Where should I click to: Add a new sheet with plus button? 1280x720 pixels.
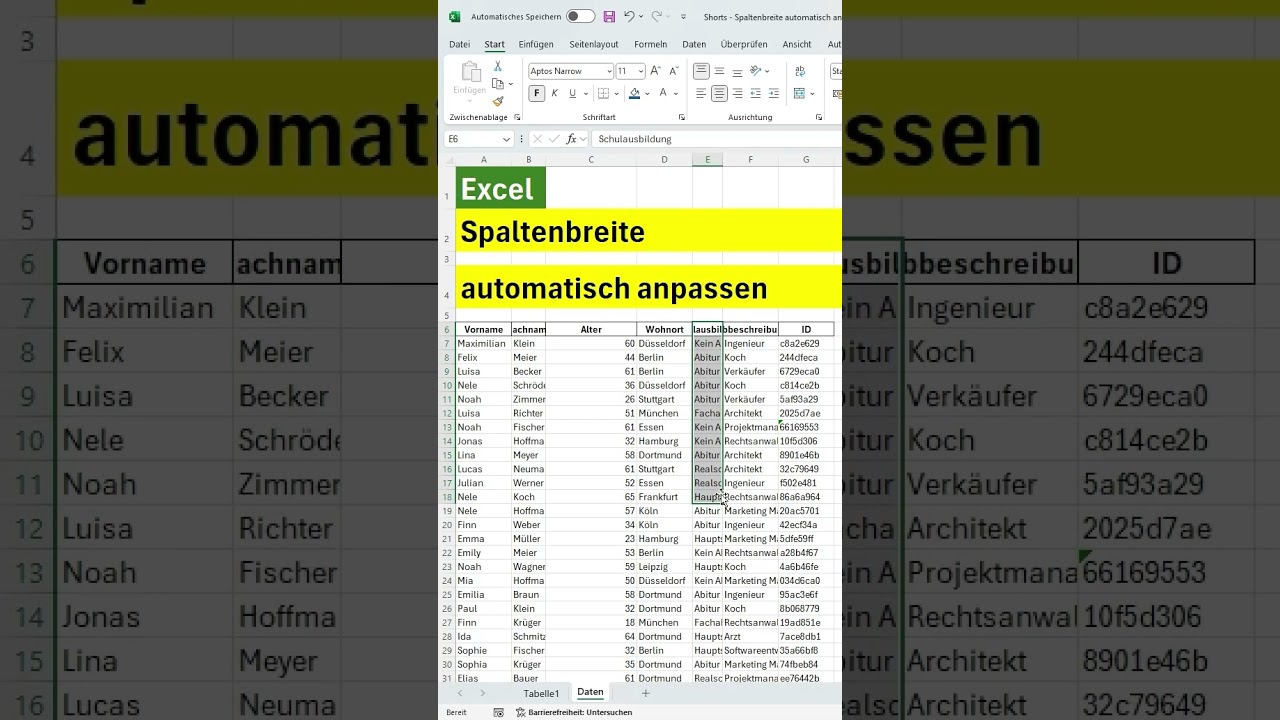[645, 693]
